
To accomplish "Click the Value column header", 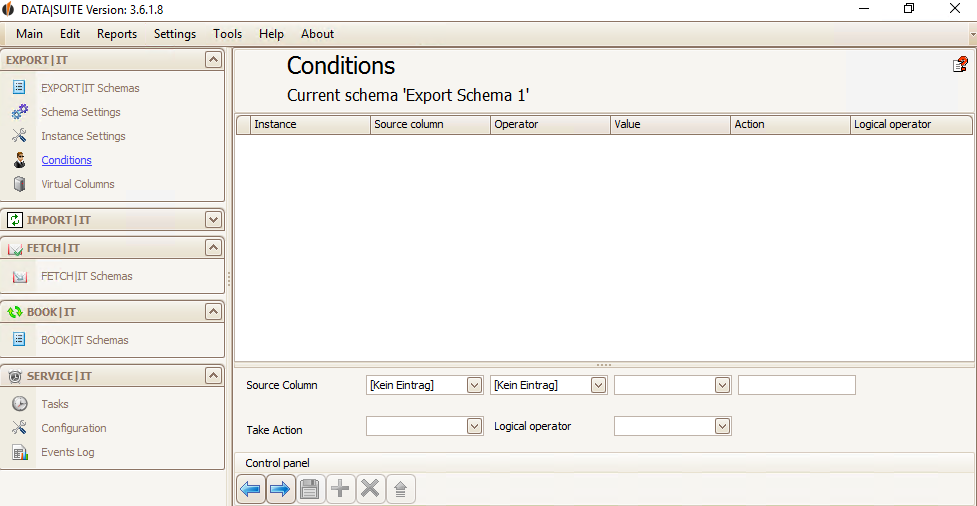I will (670, 124).
